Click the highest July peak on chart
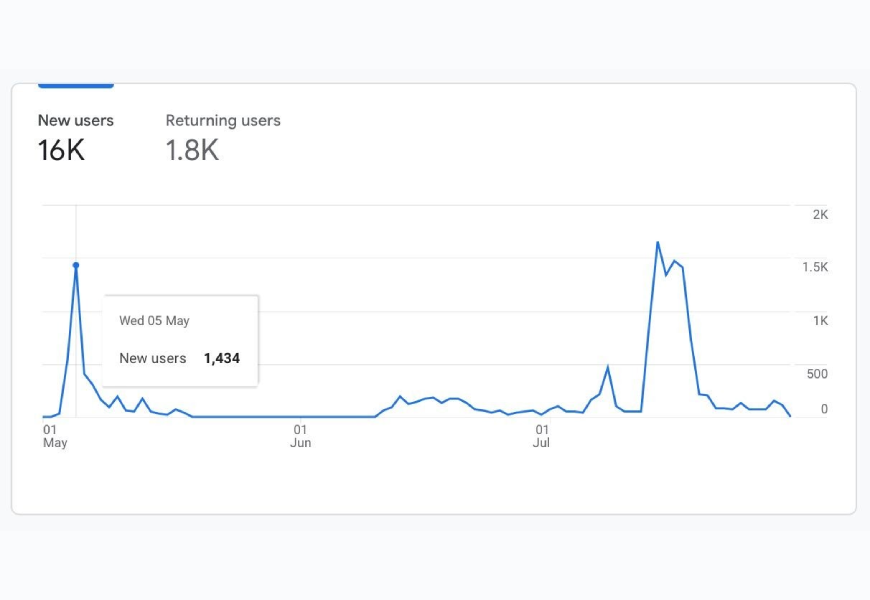 [x=658, y=242]
